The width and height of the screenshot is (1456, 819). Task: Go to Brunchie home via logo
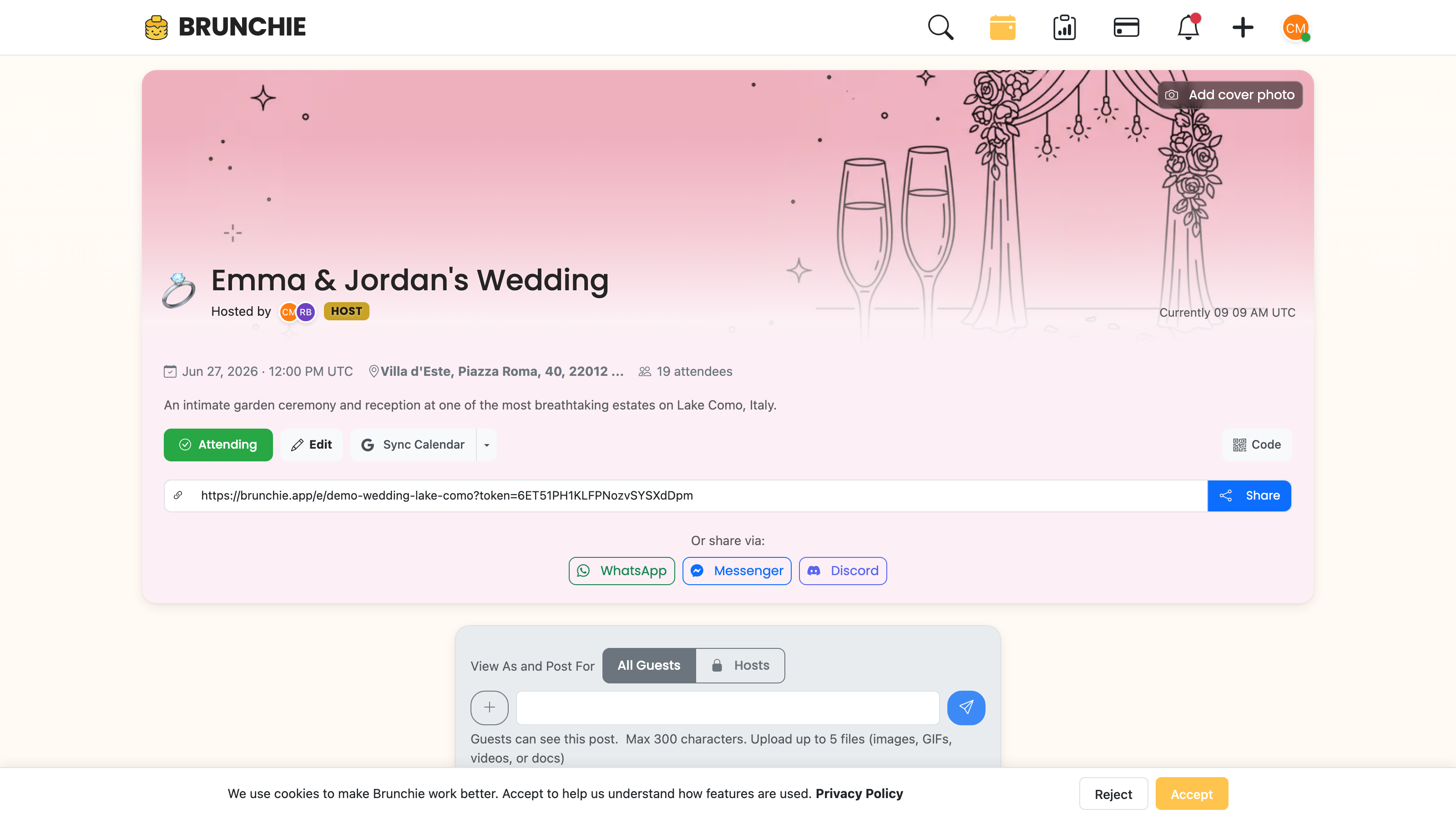click(225, 27)
